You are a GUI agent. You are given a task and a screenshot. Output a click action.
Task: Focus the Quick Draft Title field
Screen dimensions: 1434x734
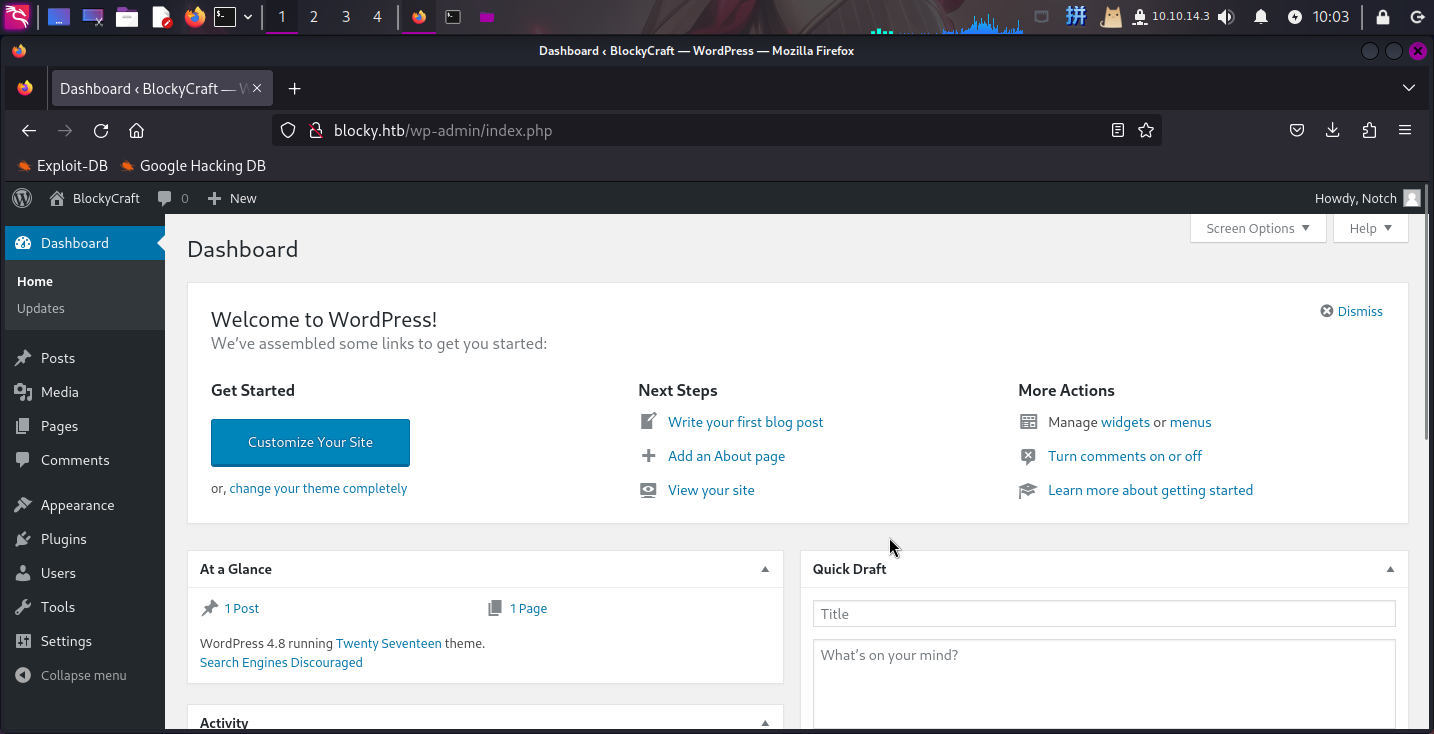(1104, 614)
